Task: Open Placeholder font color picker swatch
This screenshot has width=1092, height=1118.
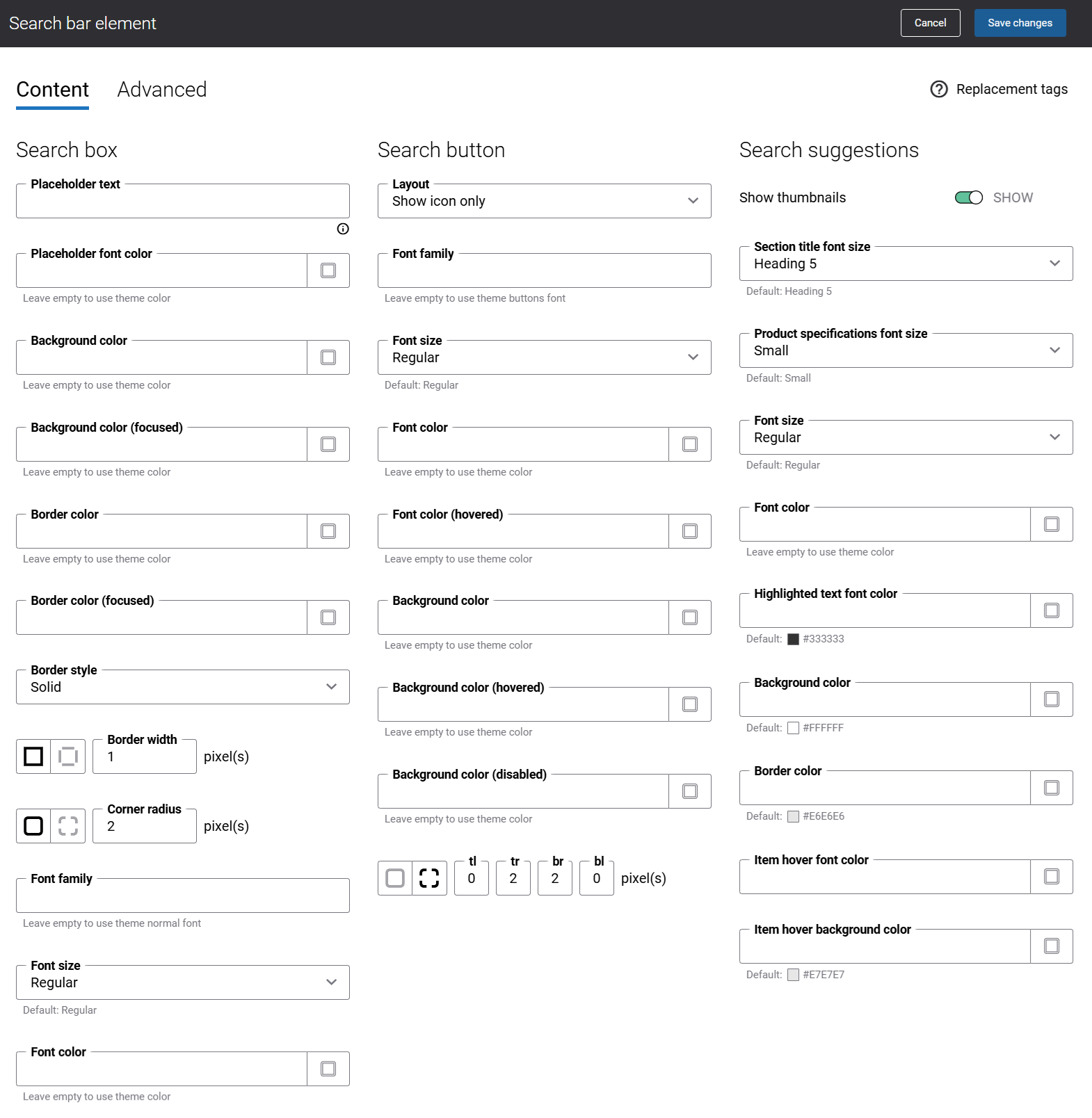Action: pyautogui.click(x=328, y=270)
